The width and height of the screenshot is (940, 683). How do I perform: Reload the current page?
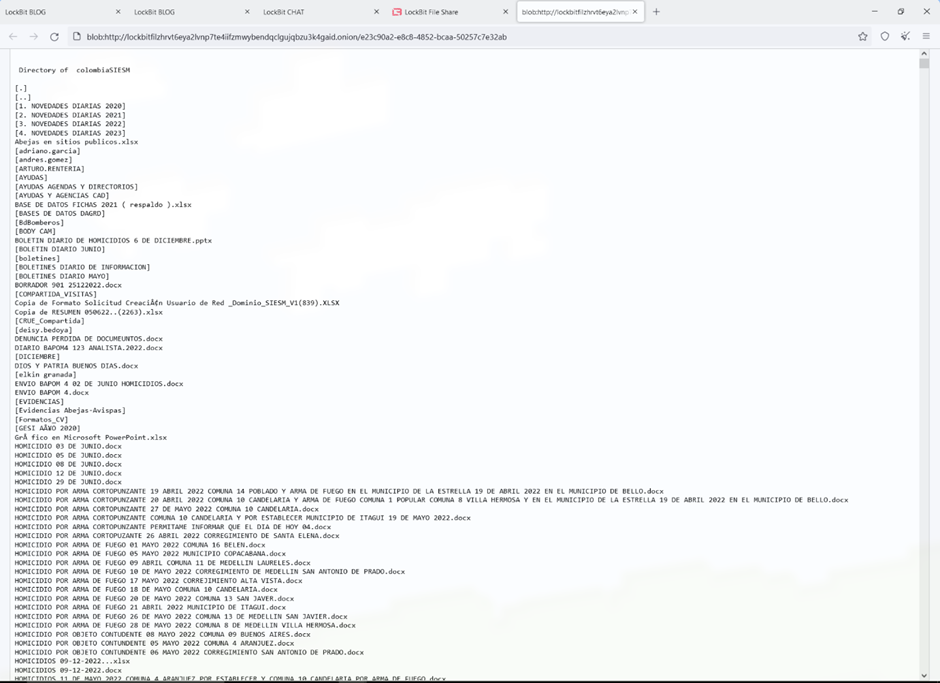pos(54,37)
